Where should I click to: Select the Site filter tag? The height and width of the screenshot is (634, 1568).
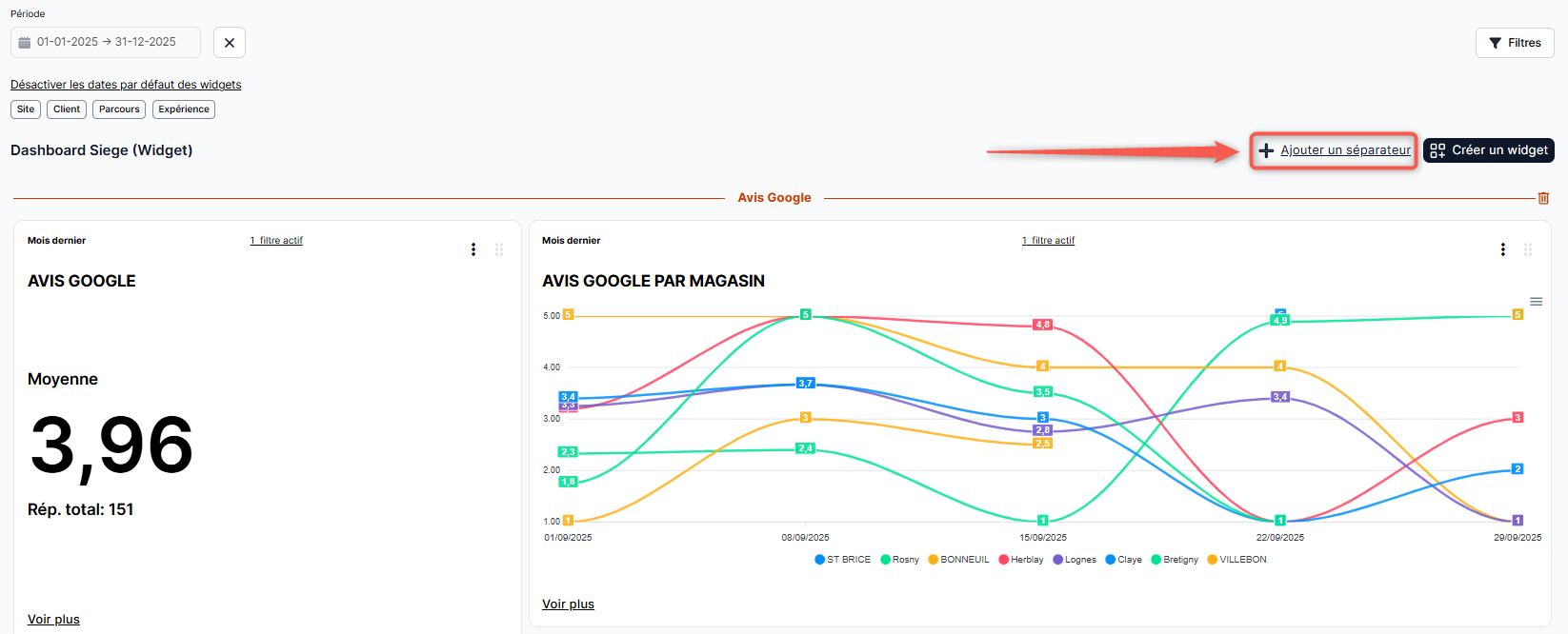26,109
